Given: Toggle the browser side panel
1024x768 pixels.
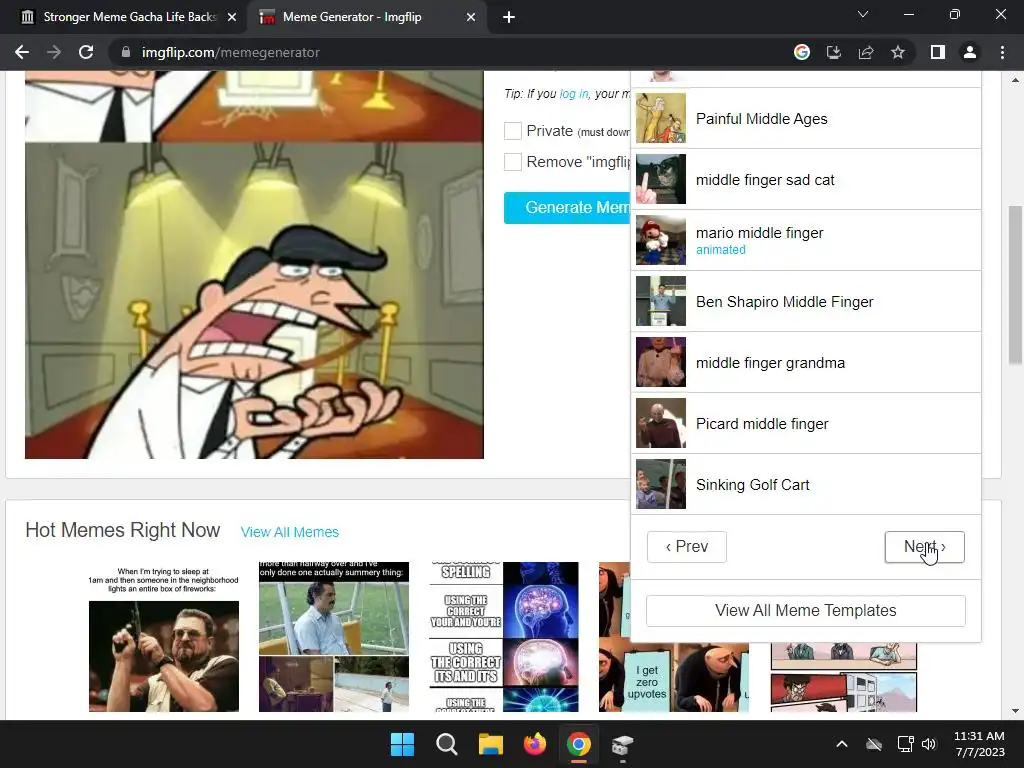Looking at the screenshot, I should pyautogui.click(x=938, y=52).
